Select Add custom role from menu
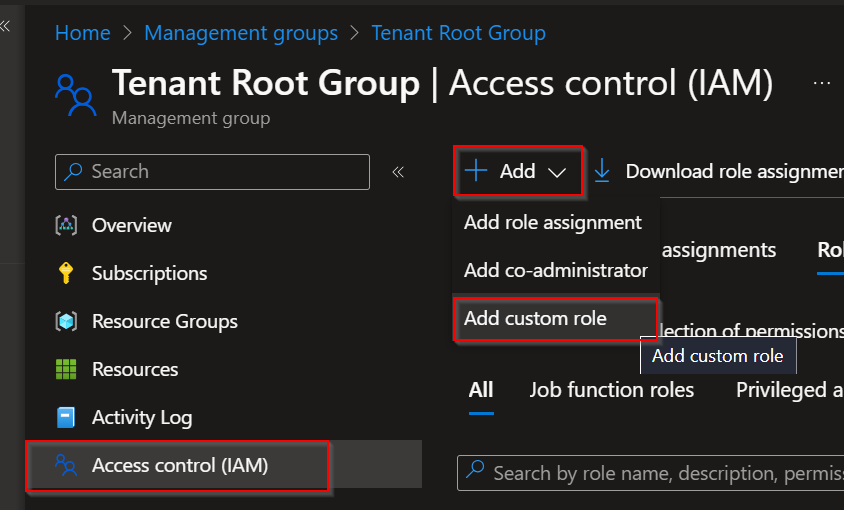Screen dimensions: 844x510 tap(555, 319)
